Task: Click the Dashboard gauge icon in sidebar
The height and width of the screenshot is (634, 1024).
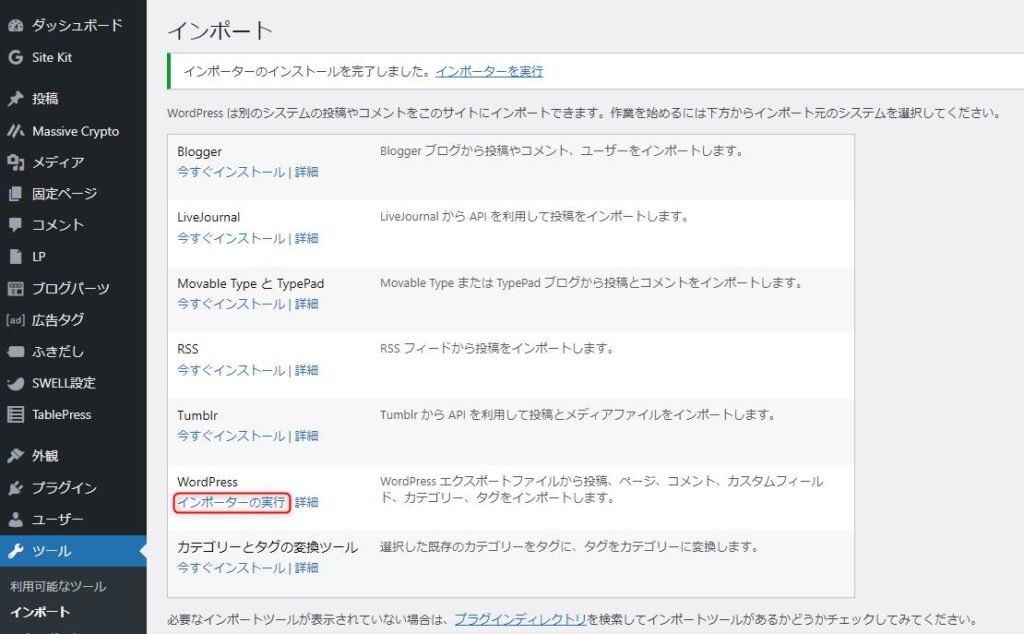Action: tap(15, 25)
